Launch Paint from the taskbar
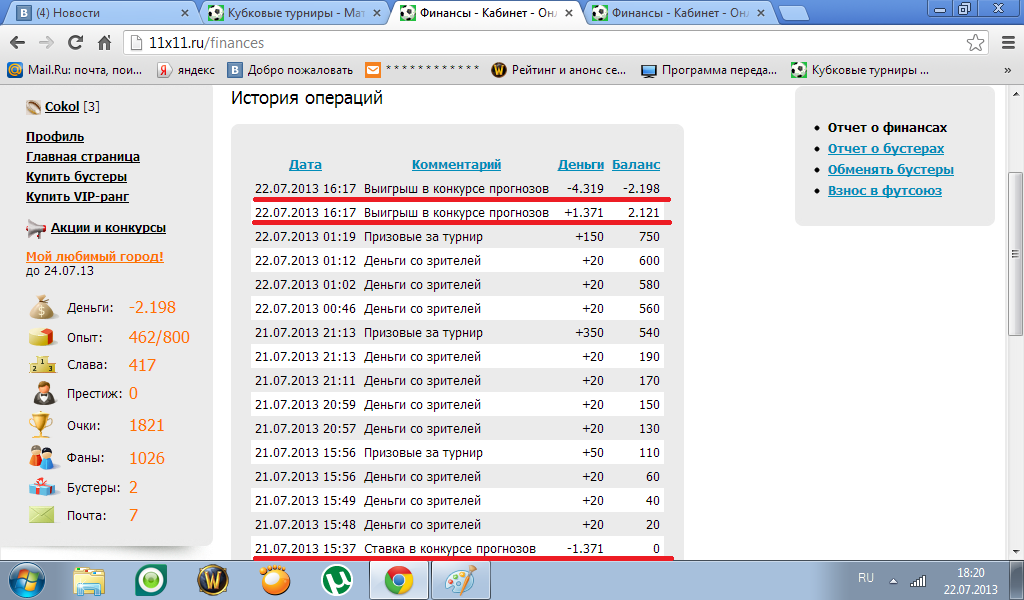 click(x=461, y=580)
